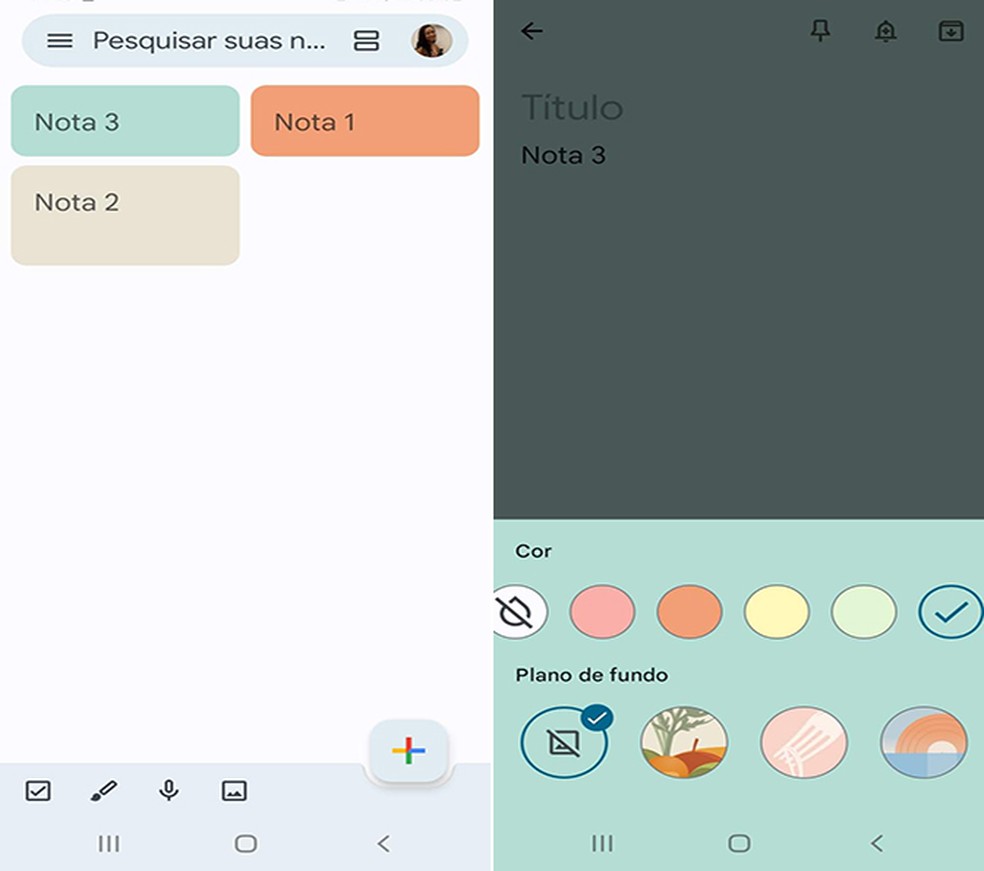984x871 pixels.
Task: Add a reminder via the bell icon
Action: click(885, 31)
